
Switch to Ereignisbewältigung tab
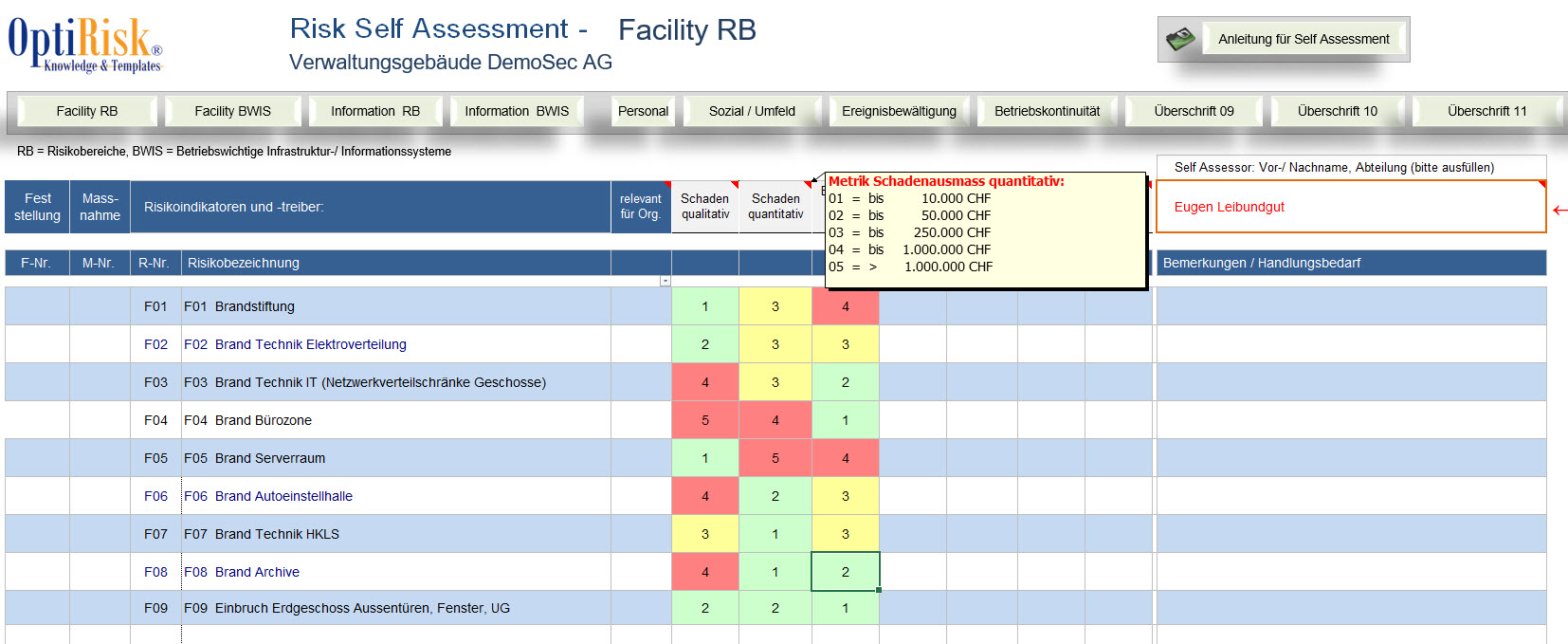click(x=899, y=111)
